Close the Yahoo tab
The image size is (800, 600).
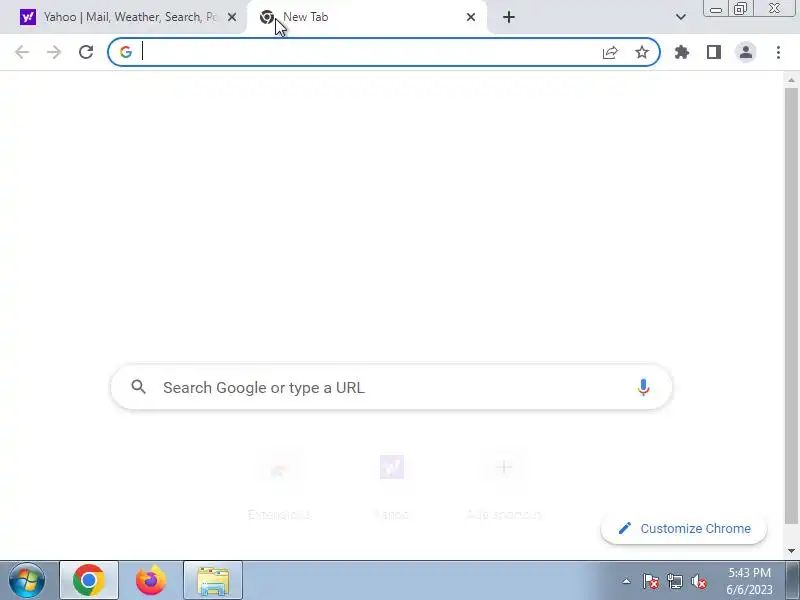pos(232,17)
